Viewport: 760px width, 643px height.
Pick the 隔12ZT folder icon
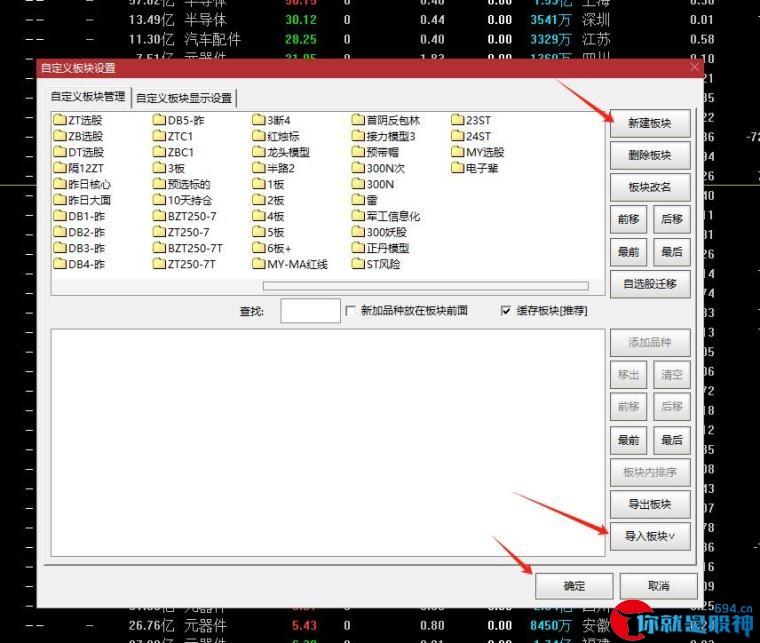[60, 168]
